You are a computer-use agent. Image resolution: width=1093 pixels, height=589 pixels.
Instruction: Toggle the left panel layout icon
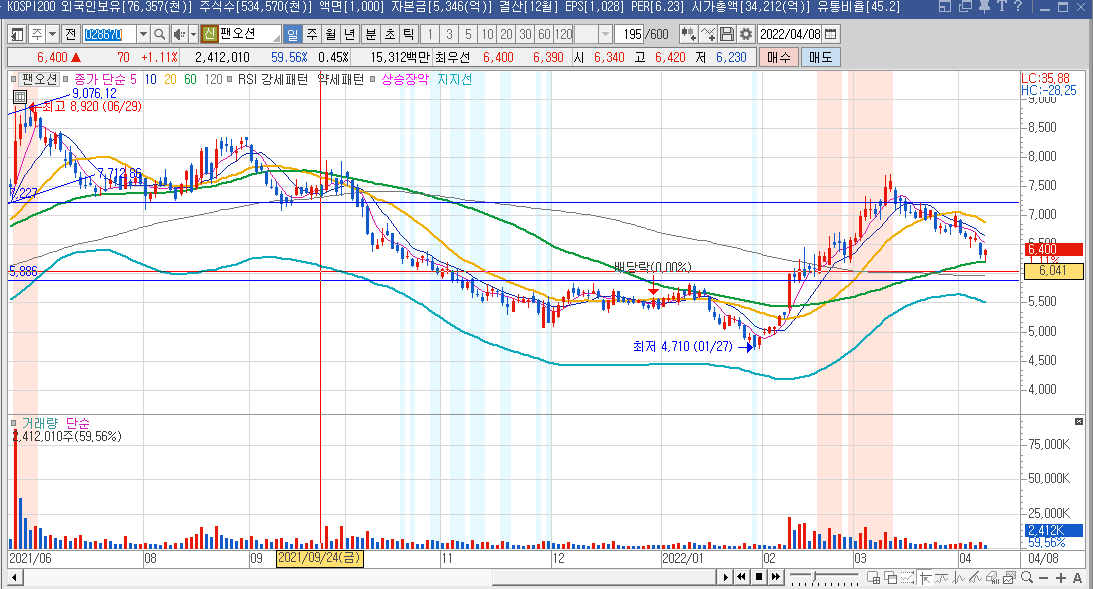tap(17, 34)
